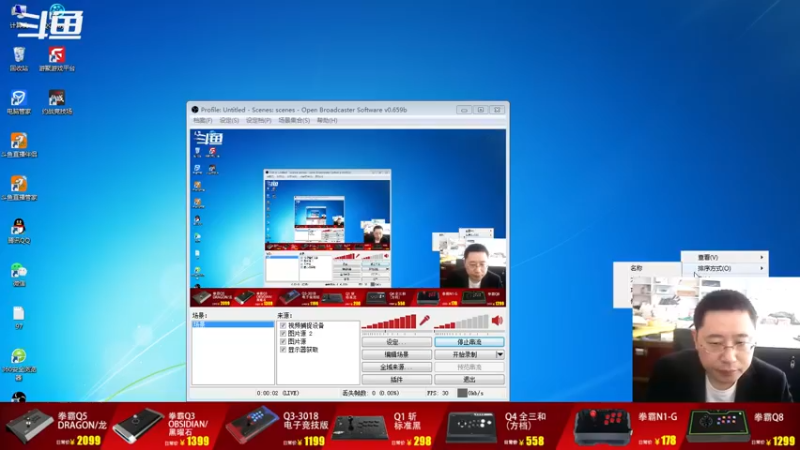Expand the dropdown arrow beside 开始录制
The height and width of the screenshot is (450, 800).
(x=500, y=354)
